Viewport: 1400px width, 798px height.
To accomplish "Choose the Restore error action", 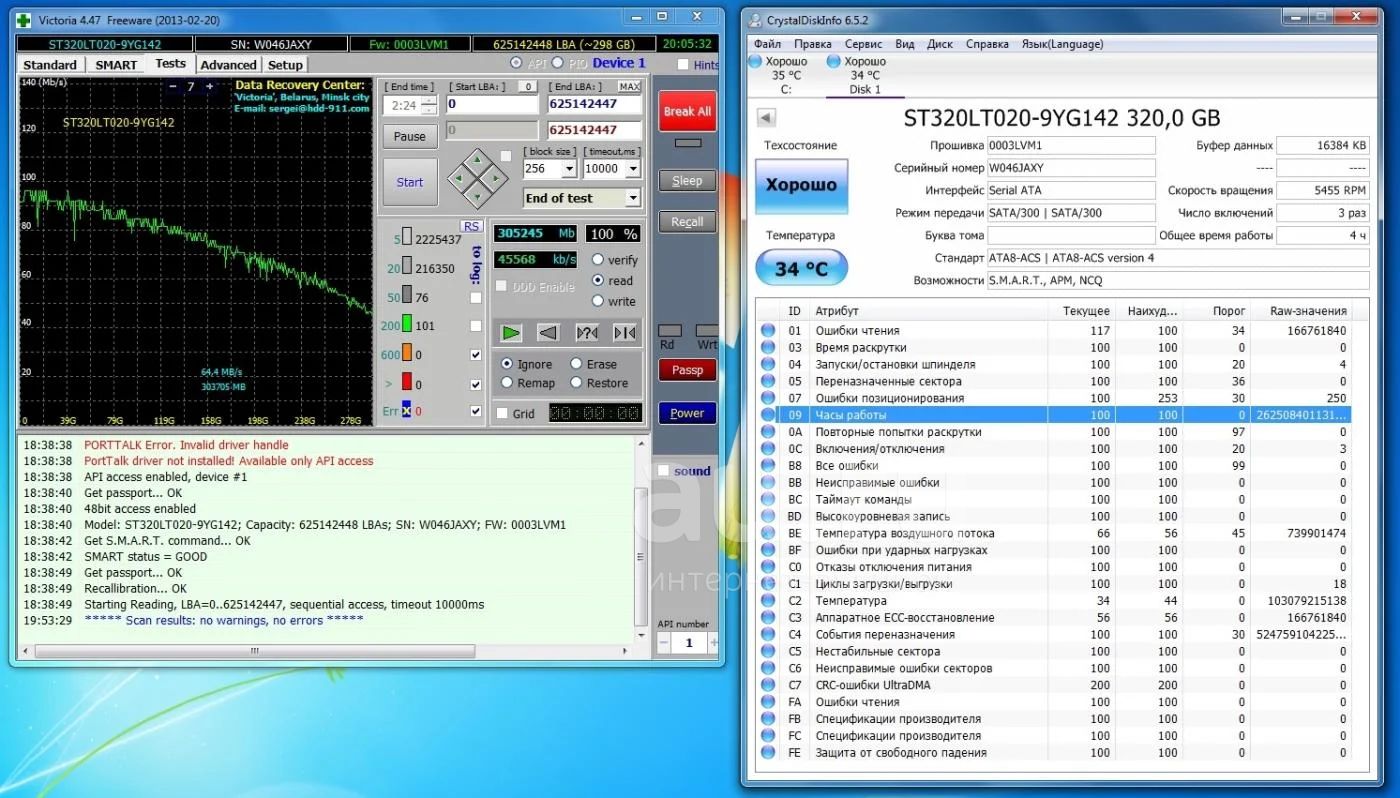I will tap(576, 383).
